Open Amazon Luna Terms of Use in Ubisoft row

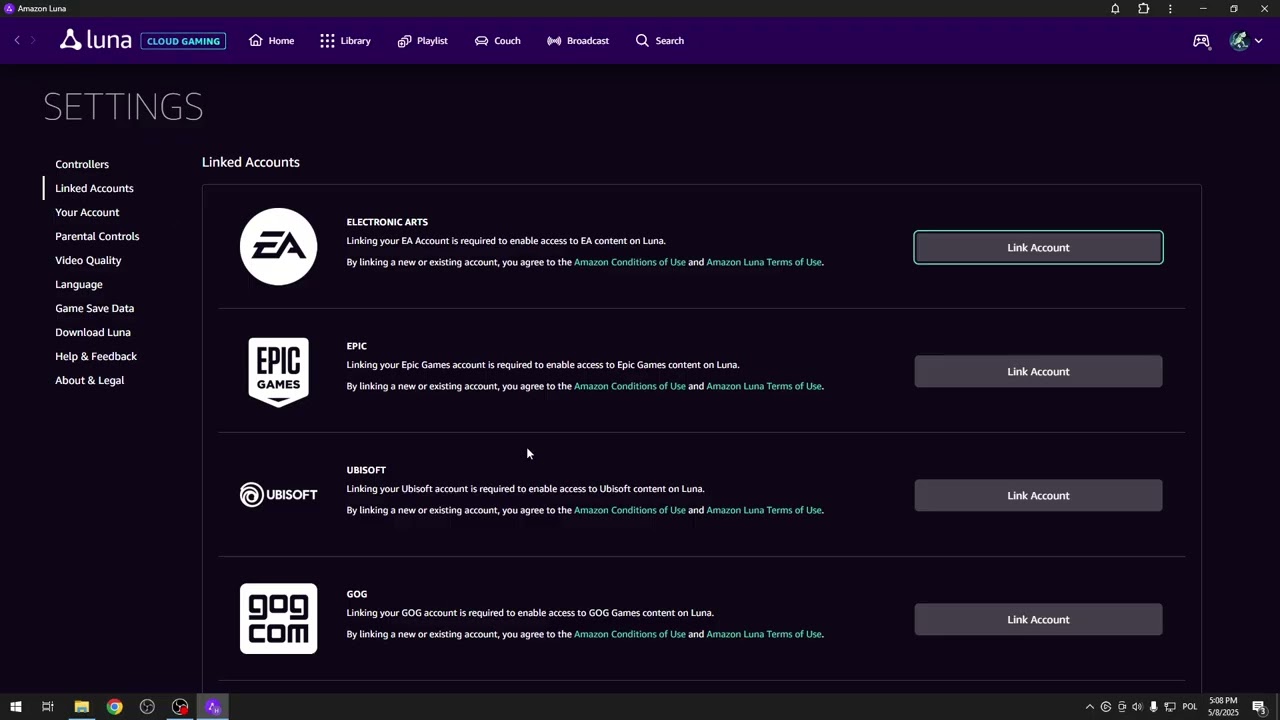764,510
